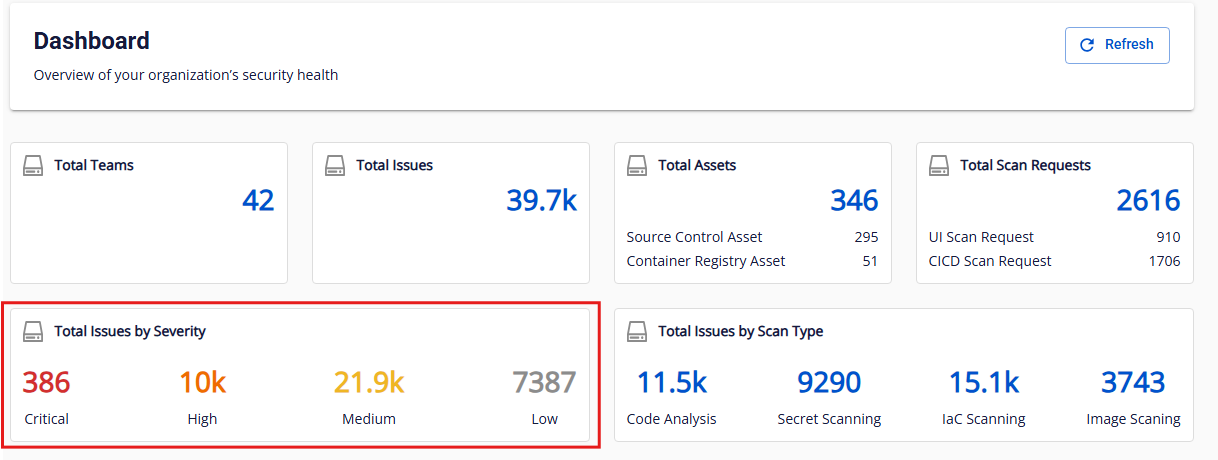The image size is (1218, 460).
Task: Open the 386 Critical issues count
Action: click(46, 383)
